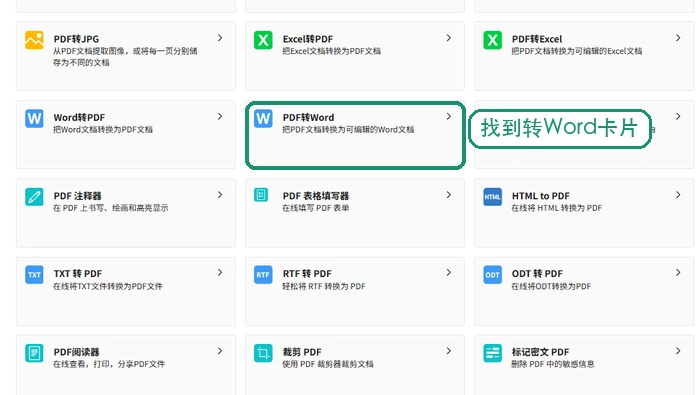
Task: Click the text '删除 PDF 中的敏感信息'
Action: [x=553, y=364]
